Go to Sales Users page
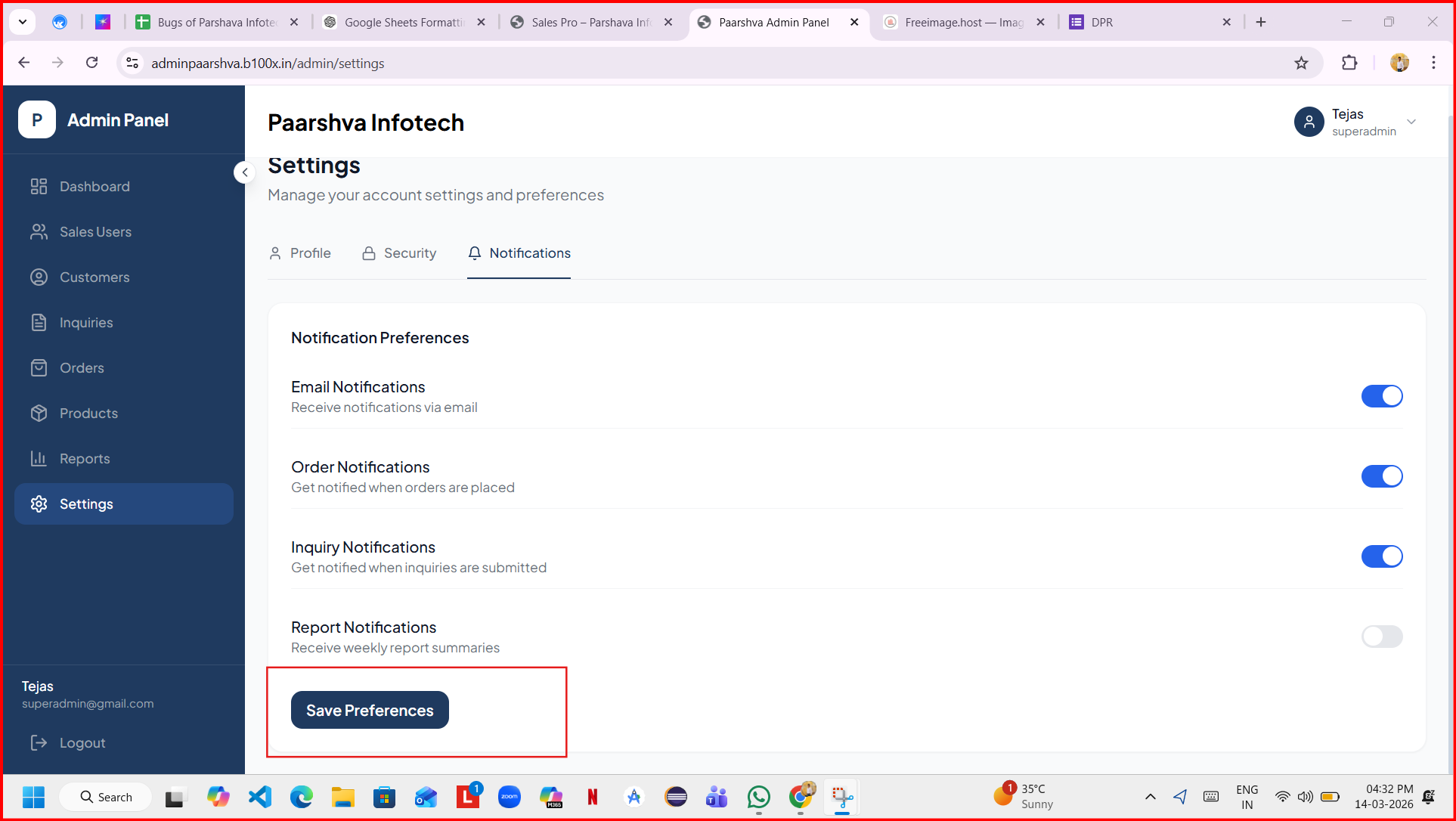Viewport: 1456px width, 821px height. click(x=124, y=232)
